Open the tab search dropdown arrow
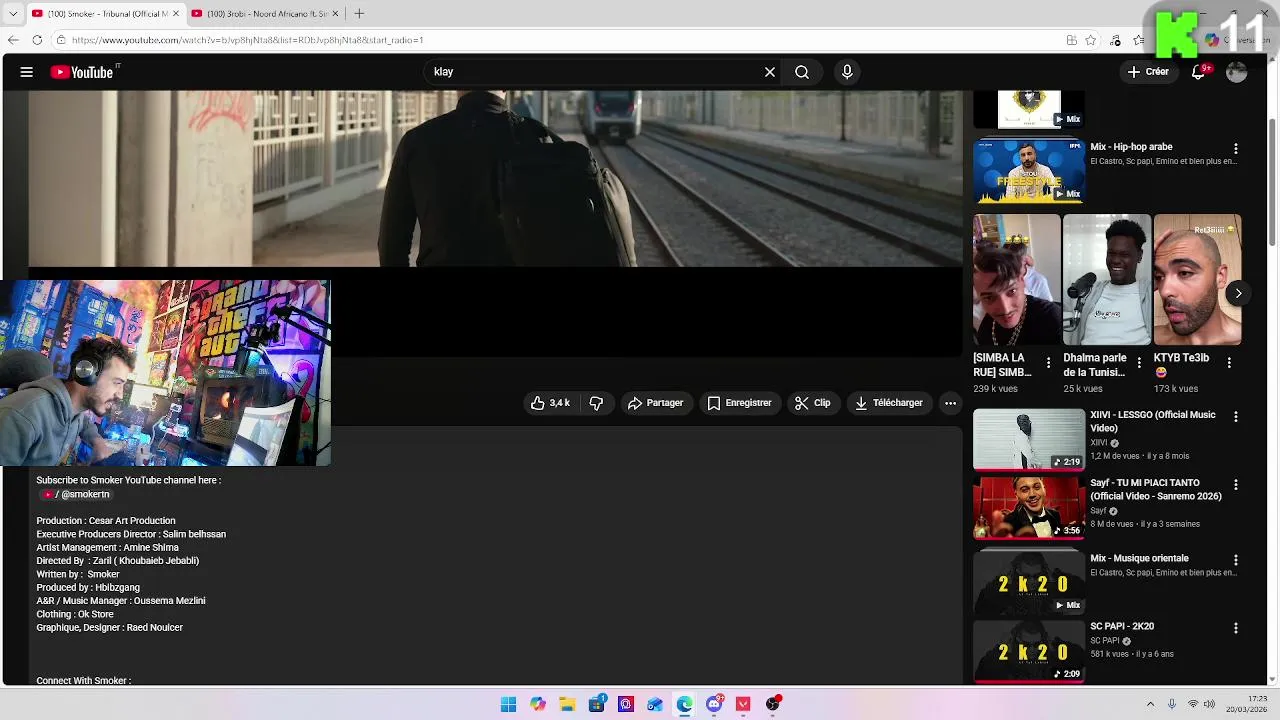This screenshot has width=1280, height=720. click(x=13, y=14)
